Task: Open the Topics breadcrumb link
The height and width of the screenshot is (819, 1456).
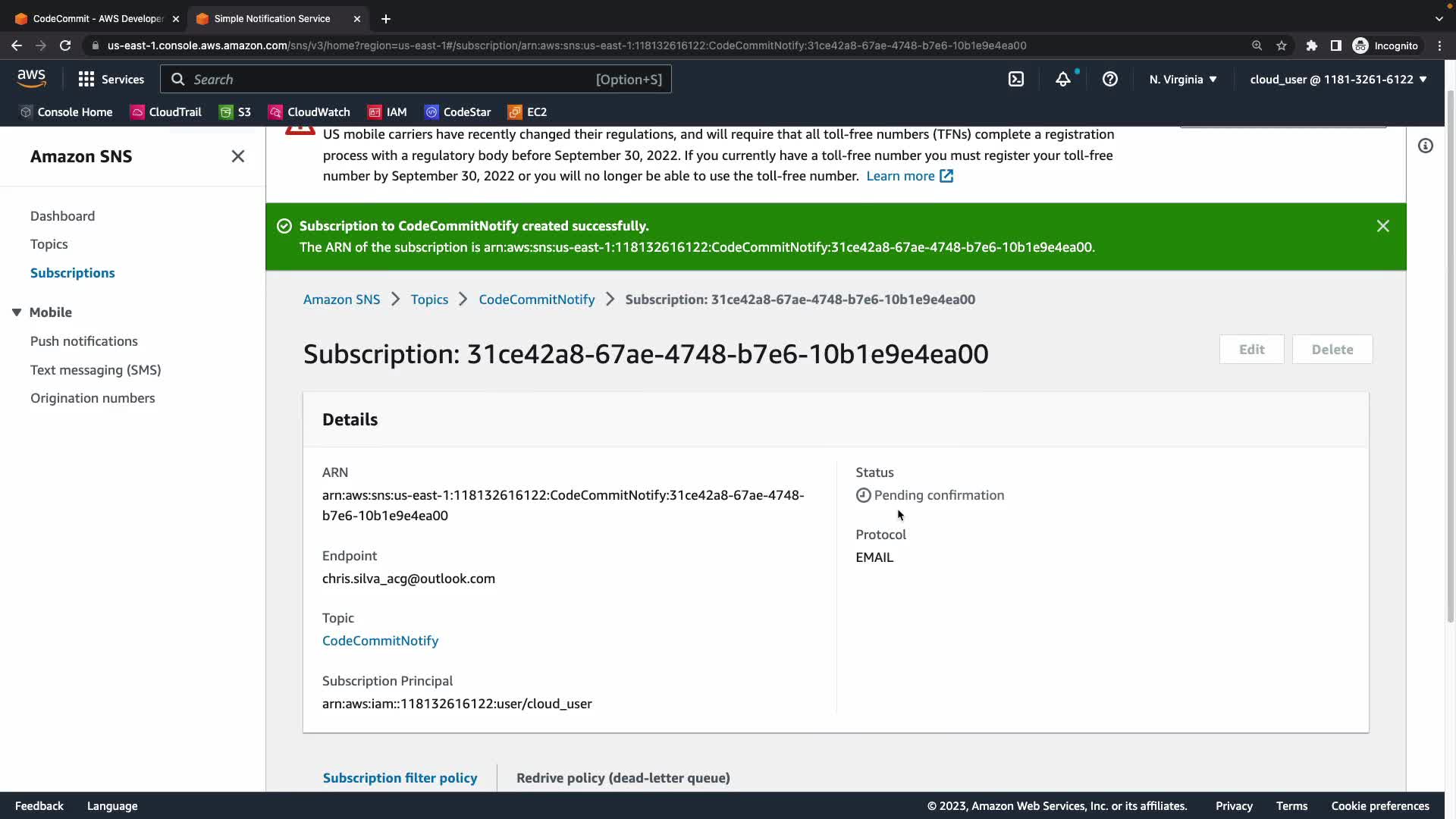Action: click(x=429, y=300)
